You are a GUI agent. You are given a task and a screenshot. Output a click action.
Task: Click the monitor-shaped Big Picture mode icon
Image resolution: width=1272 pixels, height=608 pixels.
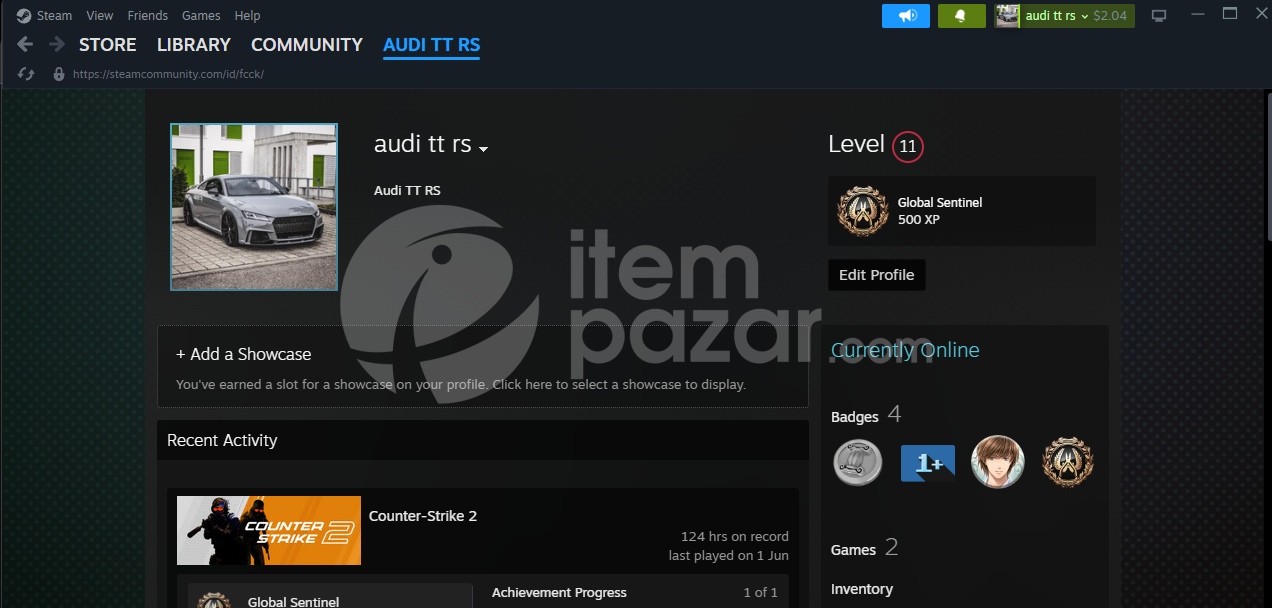coord(1159,16)
